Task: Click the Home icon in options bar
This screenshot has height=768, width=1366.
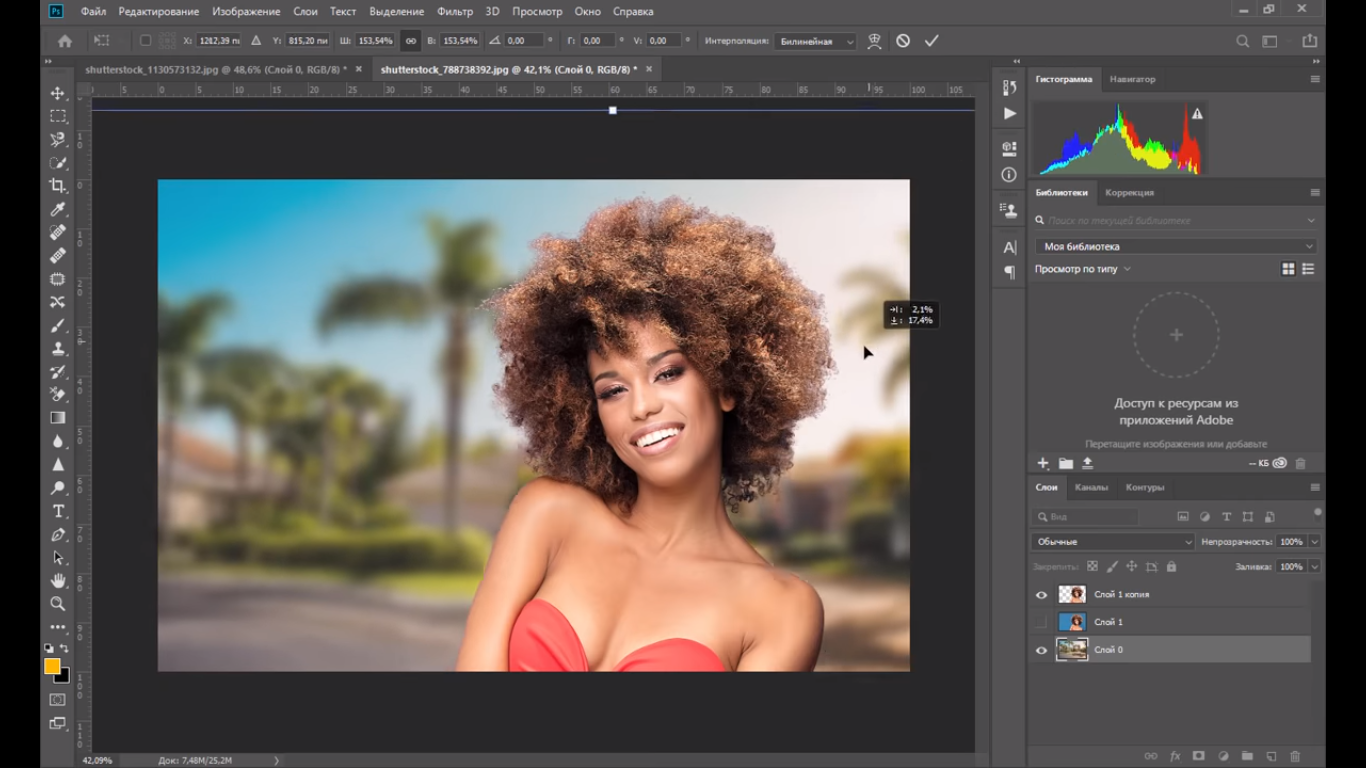Action: point(65,41)
